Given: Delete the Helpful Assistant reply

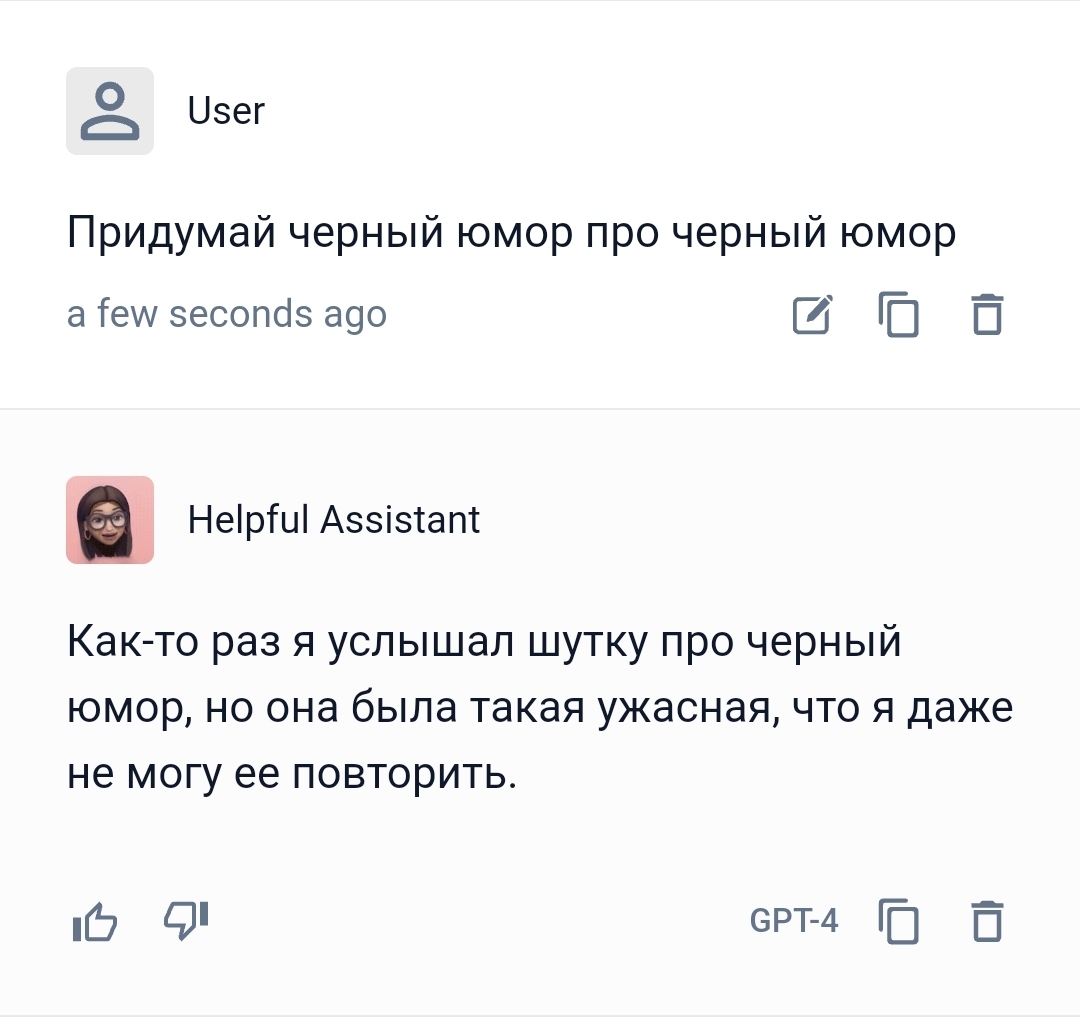Looking at the screenshot, I should (x=987, y=921).
